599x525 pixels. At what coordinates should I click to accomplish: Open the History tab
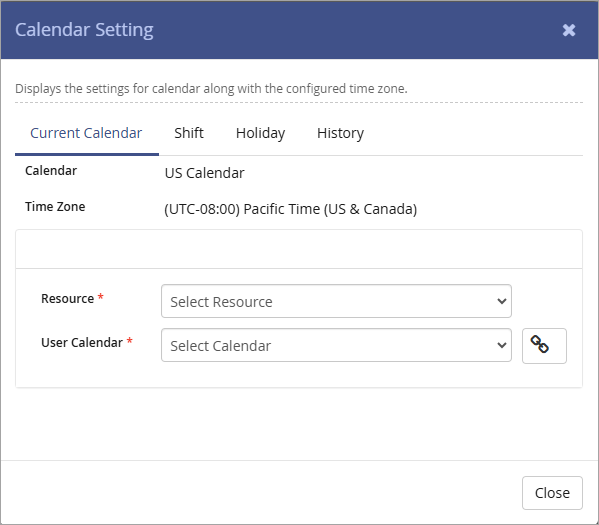pos(340,133)
